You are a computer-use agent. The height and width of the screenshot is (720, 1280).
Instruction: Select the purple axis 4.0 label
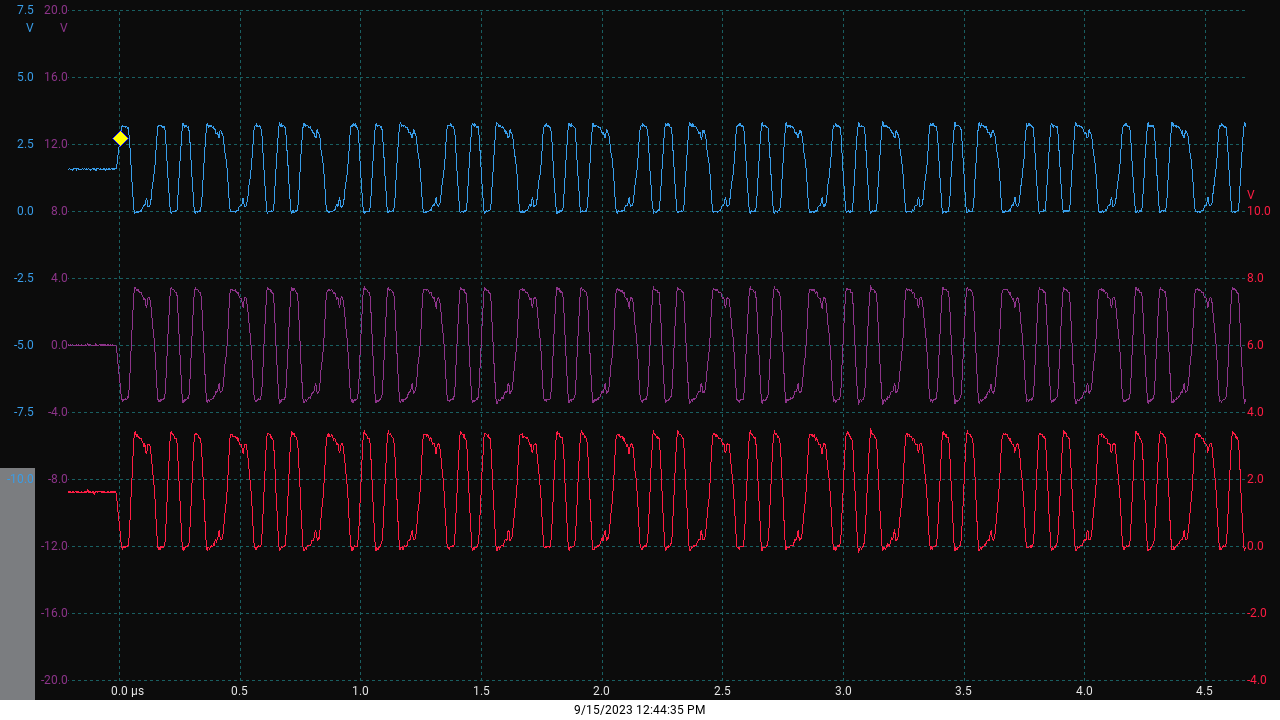(x=59, y=278)
